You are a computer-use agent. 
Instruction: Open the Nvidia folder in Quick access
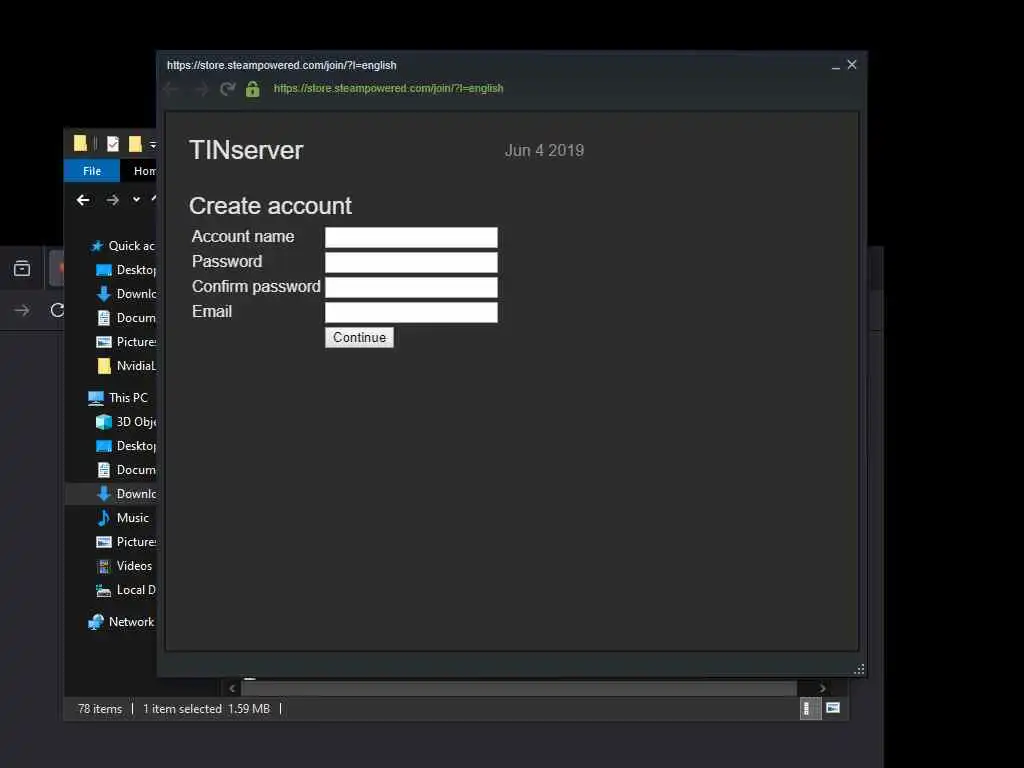coord(126,366)
